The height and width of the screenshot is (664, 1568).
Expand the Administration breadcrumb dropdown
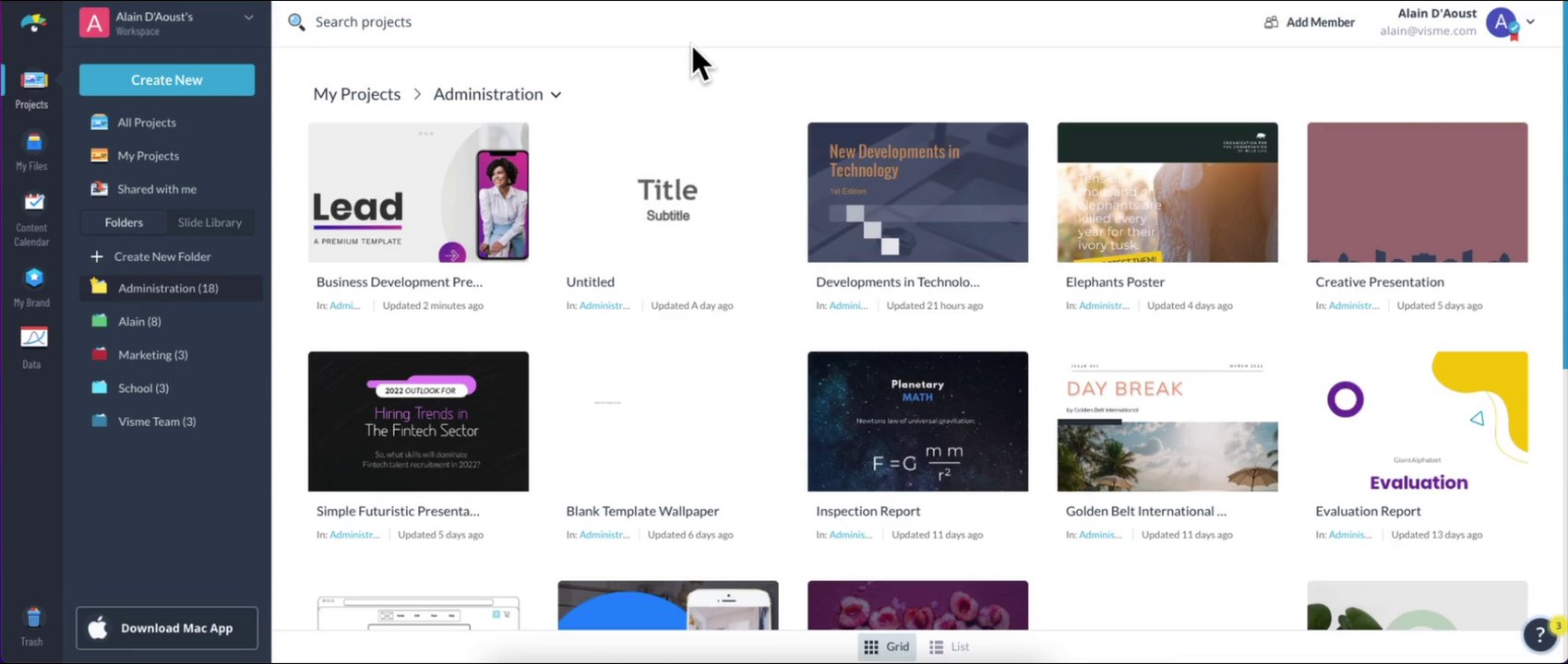point(556,95)
